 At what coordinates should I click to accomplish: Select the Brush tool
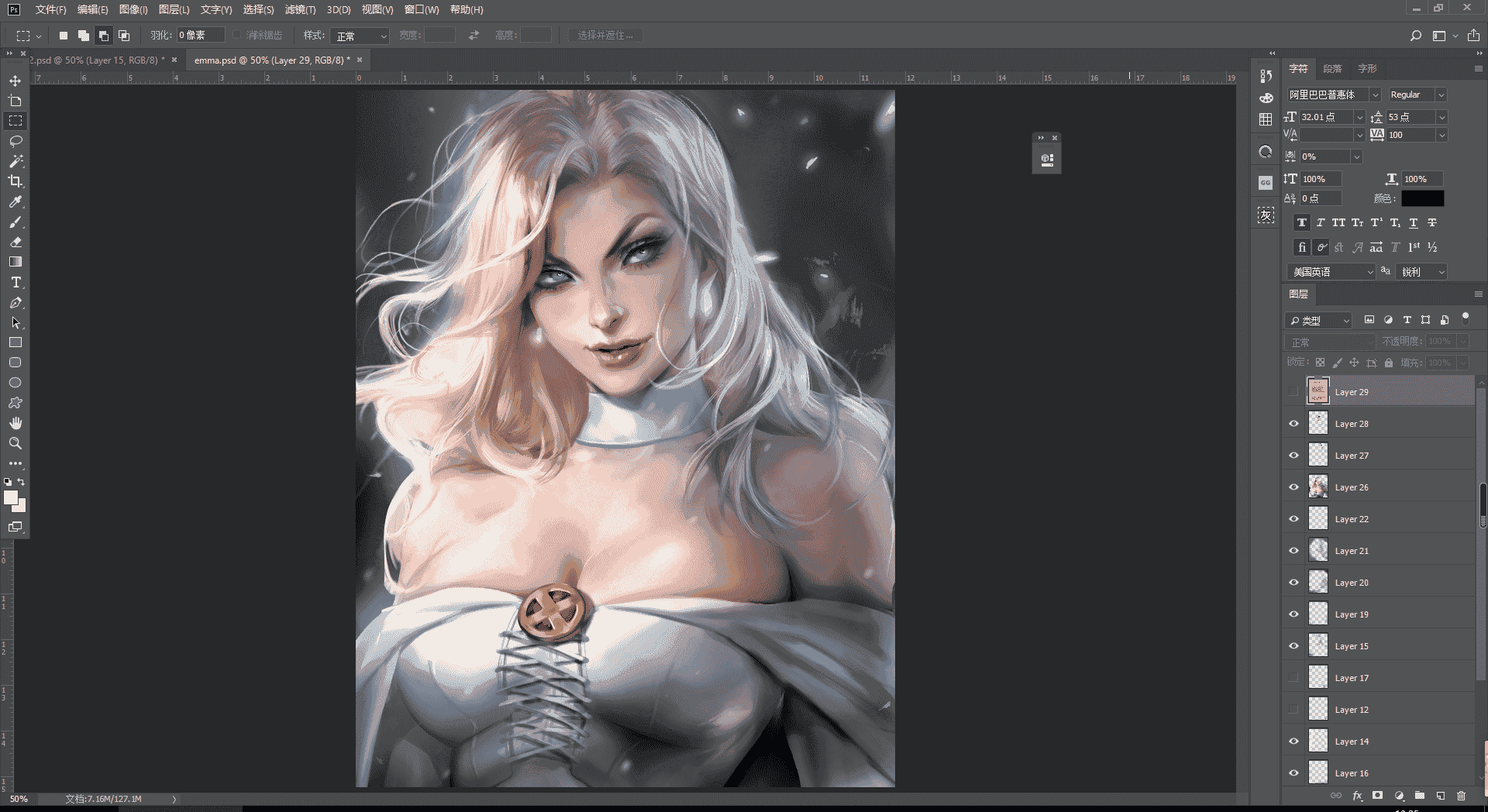[15, 222]
